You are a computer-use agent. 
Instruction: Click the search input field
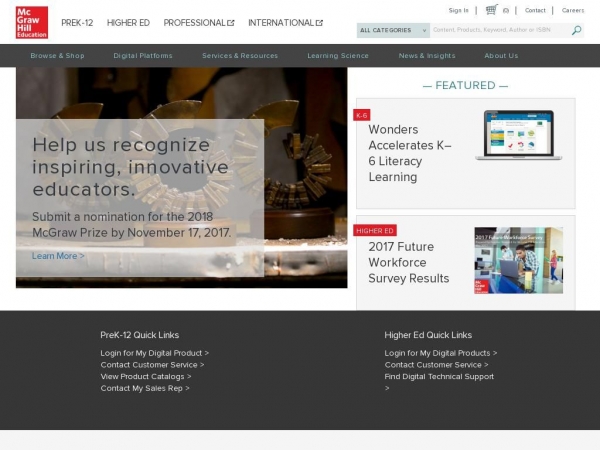click(x=500, y=30)
